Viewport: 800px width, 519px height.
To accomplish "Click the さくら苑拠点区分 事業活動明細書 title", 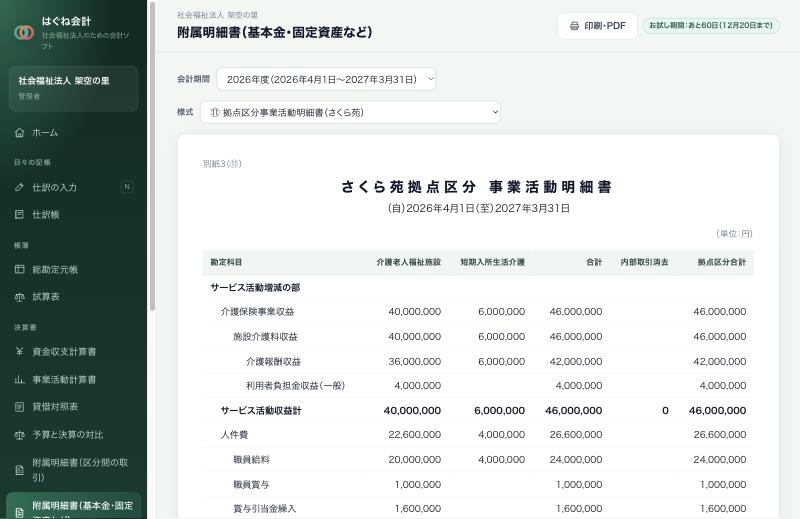I will pos(477,187).
